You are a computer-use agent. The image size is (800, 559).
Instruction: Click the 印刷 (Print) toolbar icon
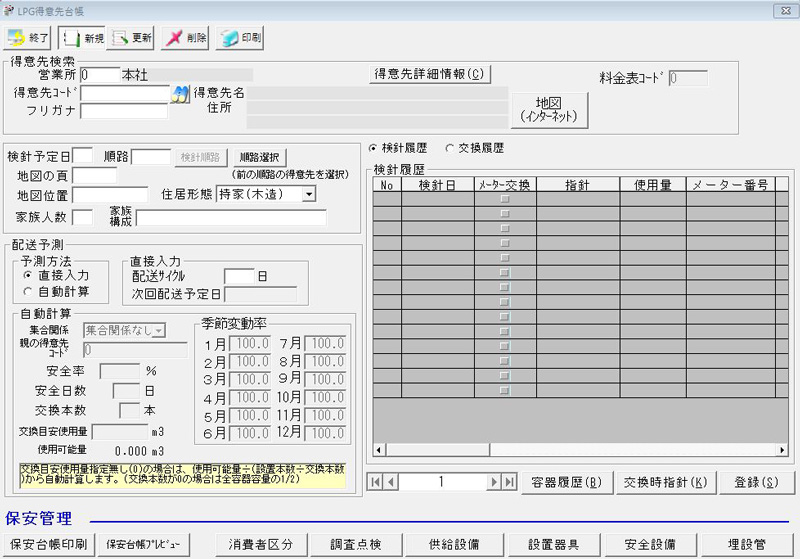point(240,38)
